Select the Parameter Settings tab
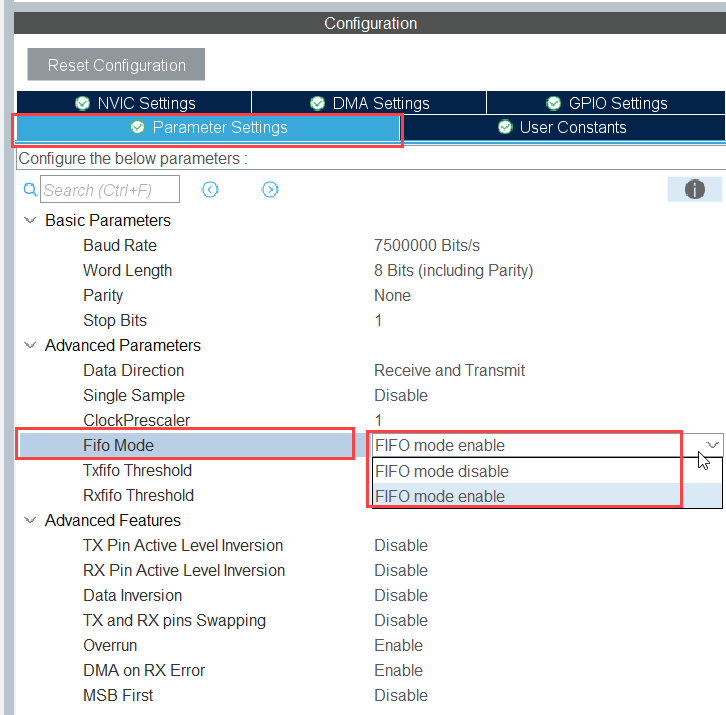 [x=208, y=128]
